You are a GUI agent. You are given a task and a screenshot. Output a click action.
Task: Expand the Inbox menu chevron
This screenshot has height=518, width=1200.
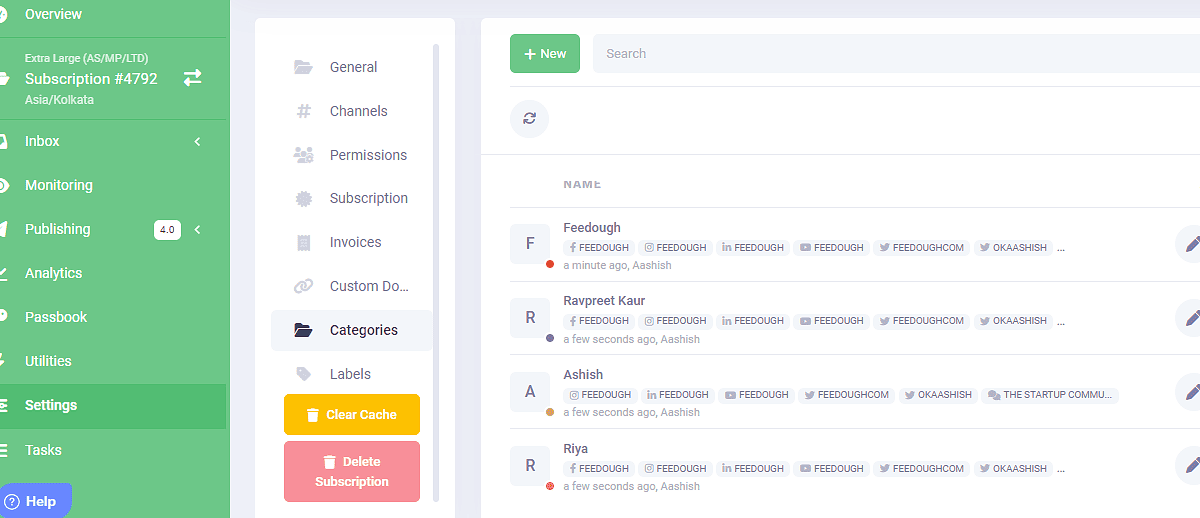(197, 142)
